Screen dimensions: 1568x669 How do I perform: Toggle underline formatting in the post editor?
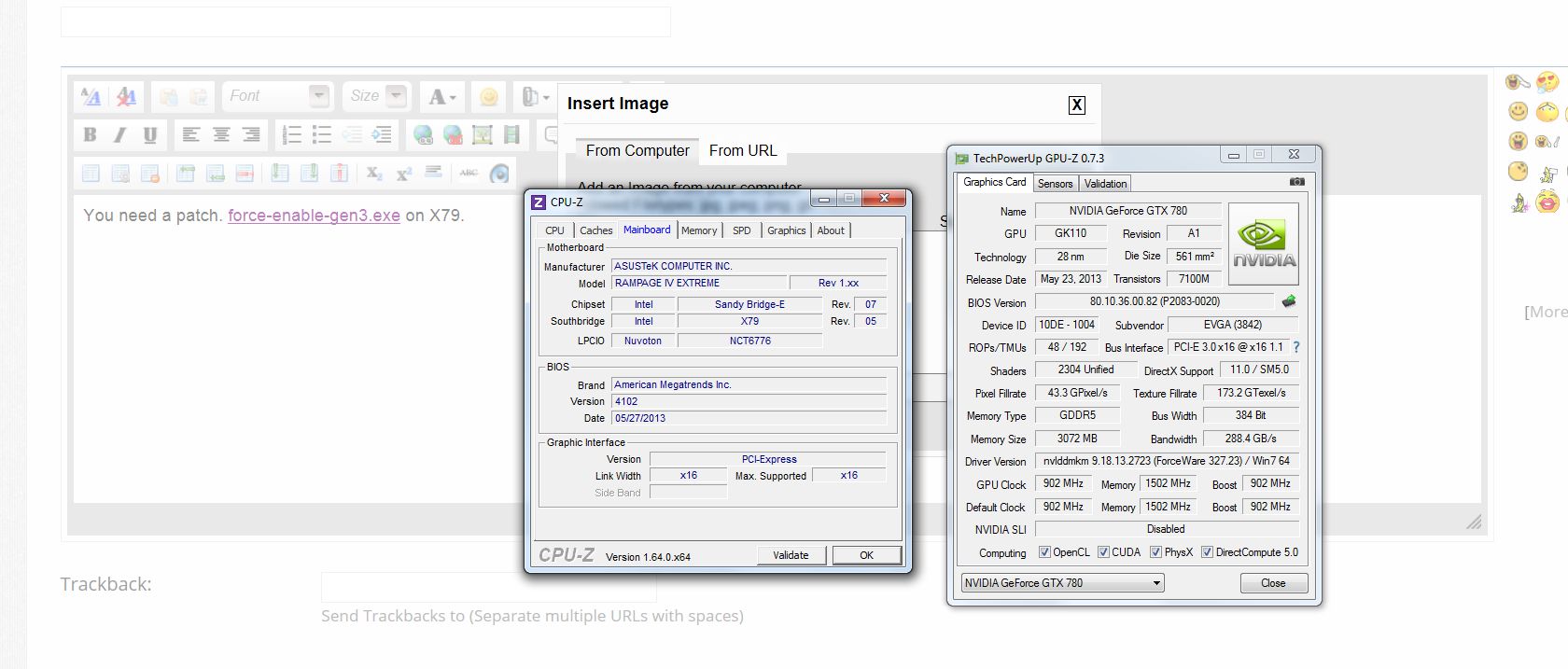150,134
